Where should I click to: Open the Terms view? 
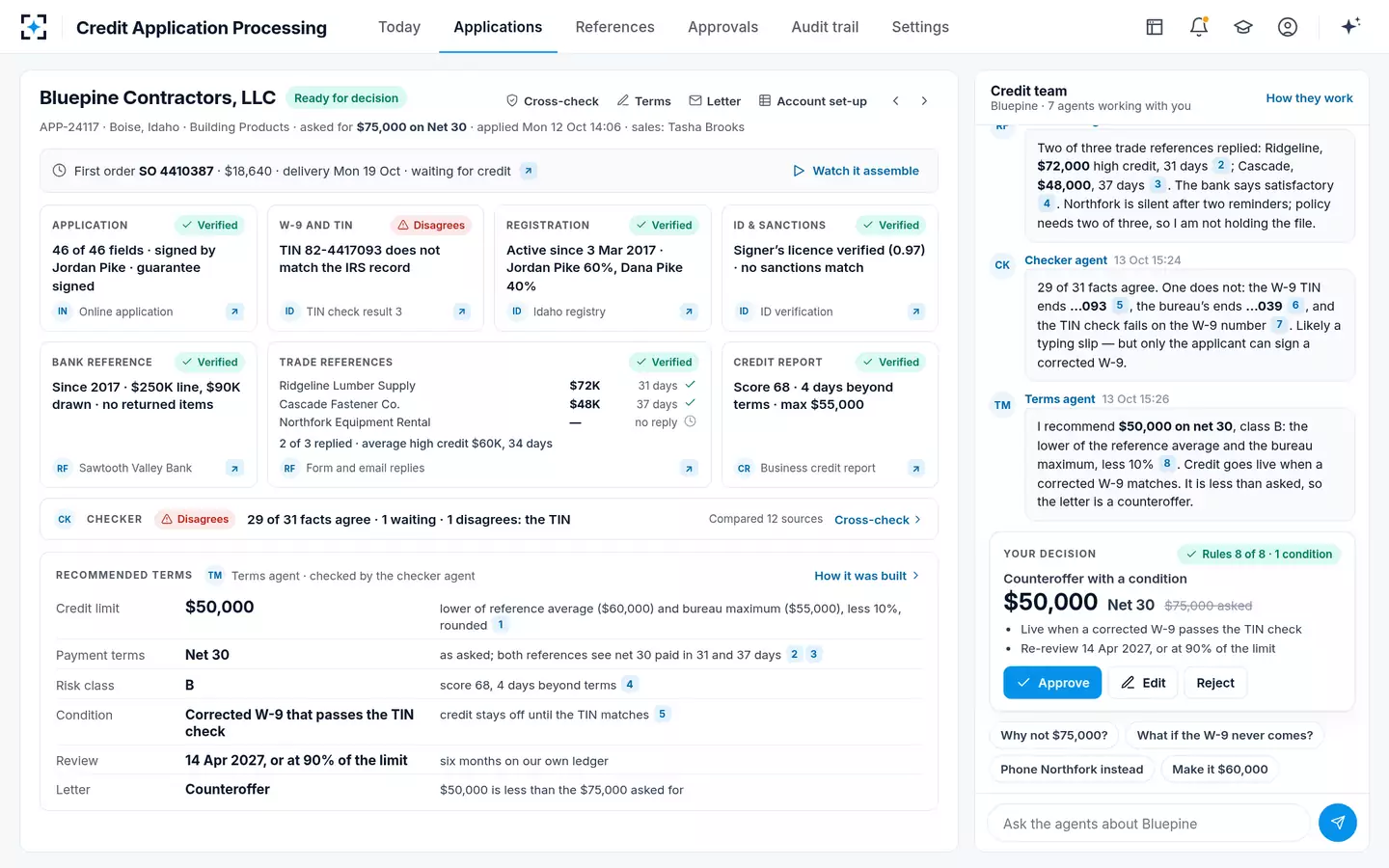coord(644,100)
